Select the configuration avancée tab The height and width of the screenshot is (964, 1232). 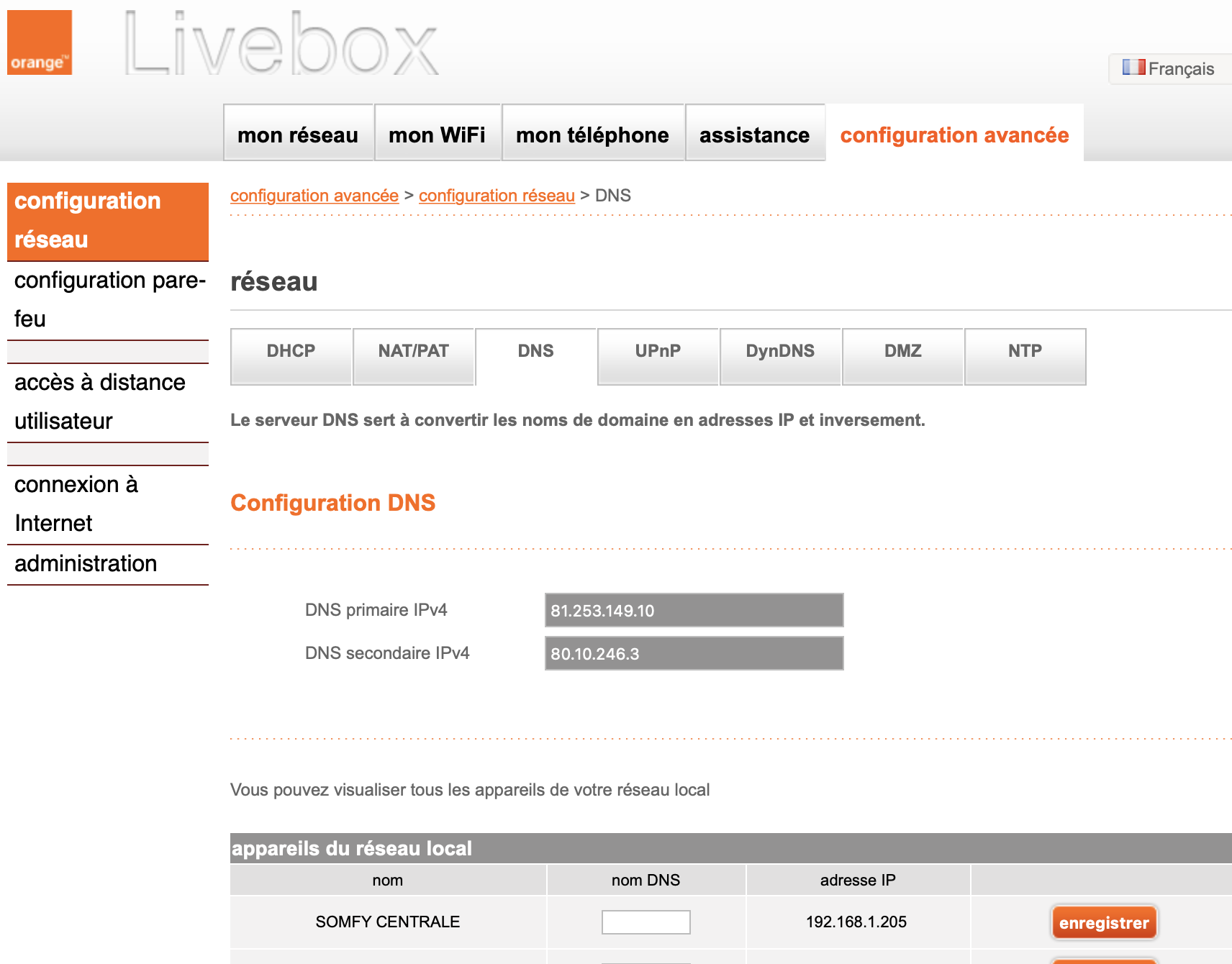coord(954,134)
